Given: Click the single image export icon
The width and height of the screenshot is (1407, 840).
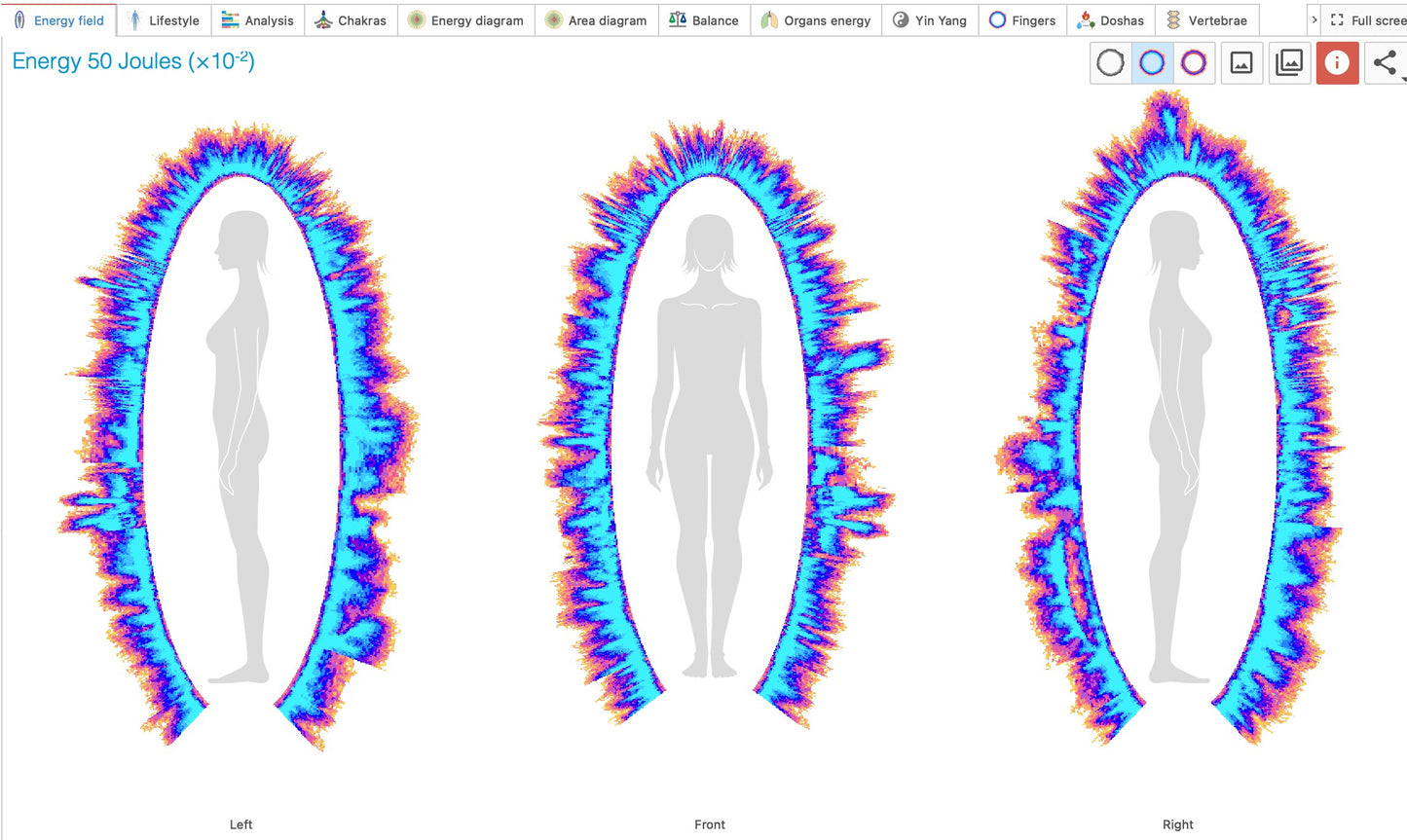Looking at the screenshot, I should pos(1241,63).
